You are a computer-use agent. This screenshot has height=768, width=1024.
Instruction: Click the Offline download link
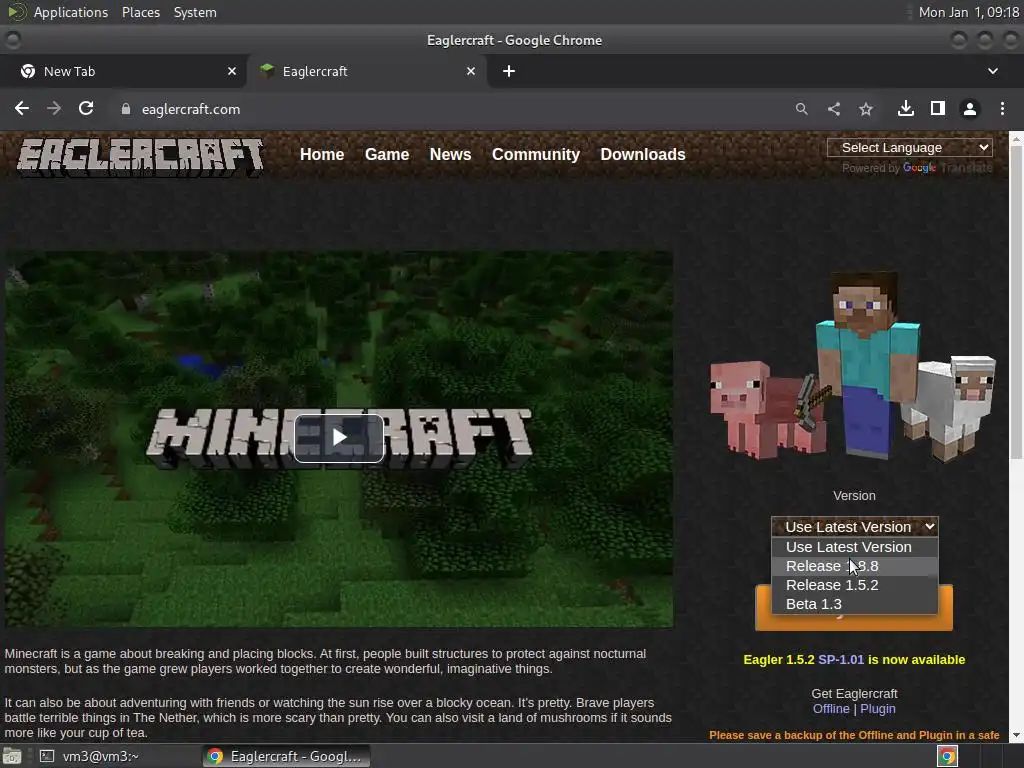[831, 709]
